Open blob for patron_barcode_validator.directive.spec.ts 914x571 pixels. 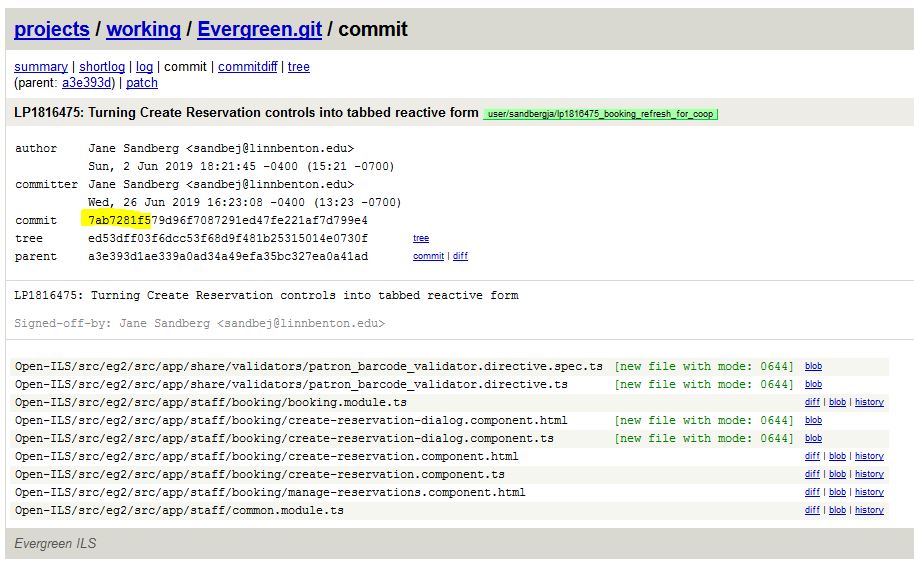(813, 367)
